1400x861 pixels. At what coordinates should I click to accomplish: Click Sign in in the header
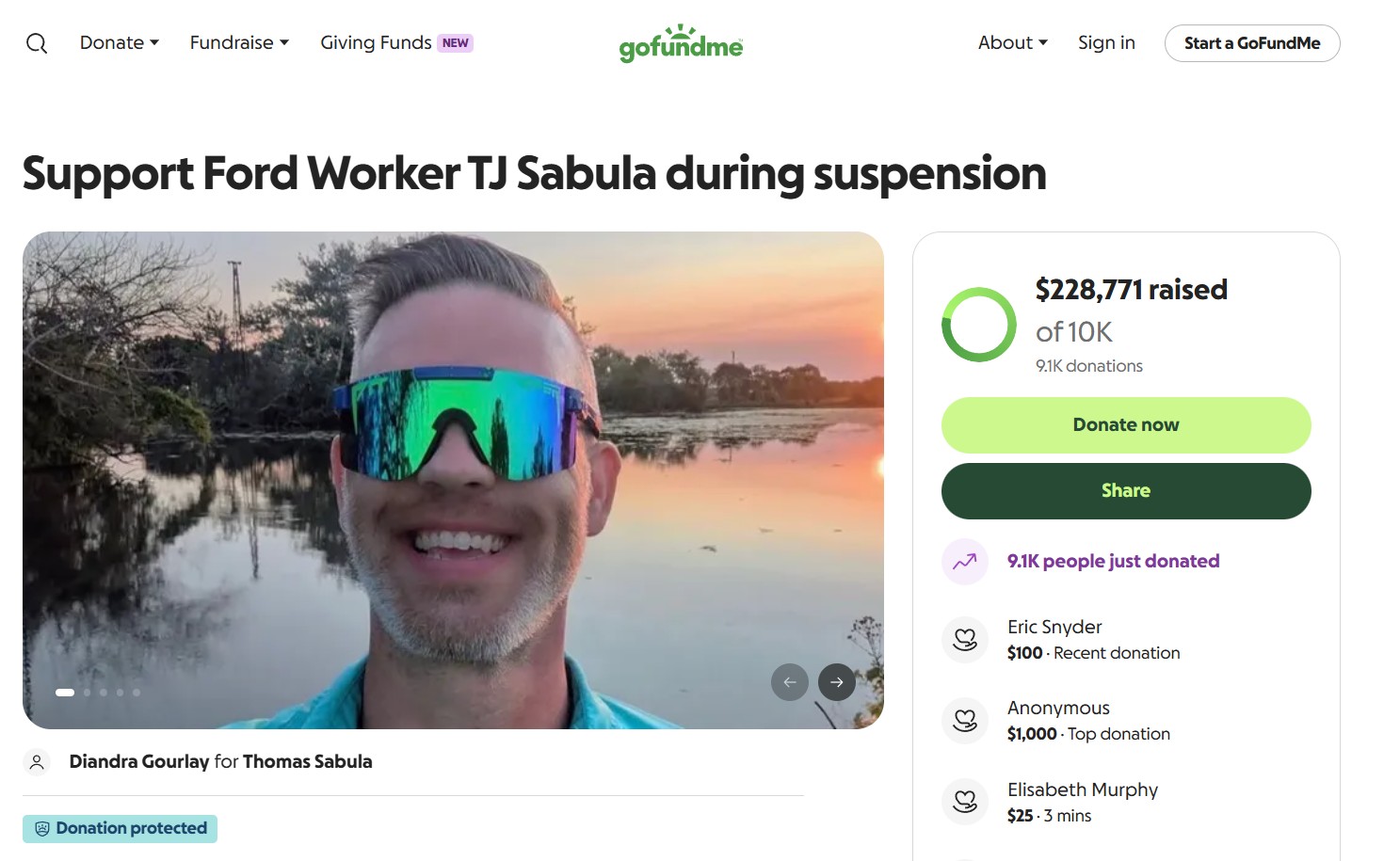(1106, 42)
